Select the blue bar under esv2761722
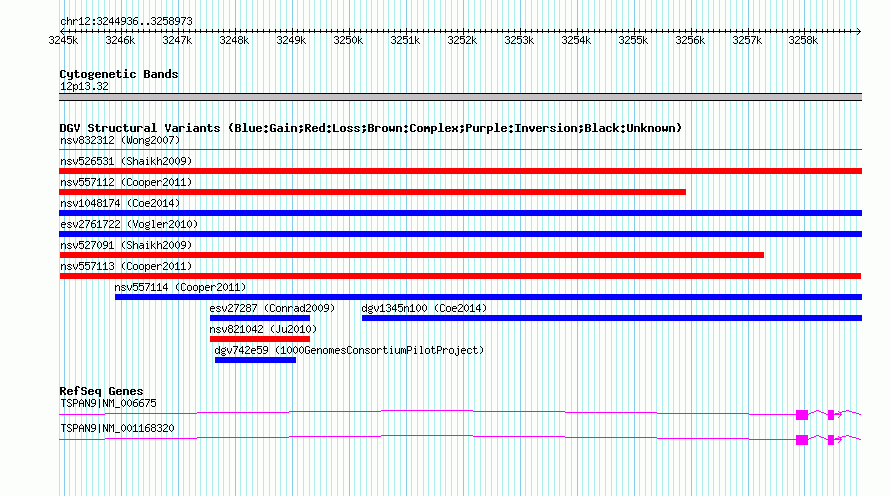The image size is (890, 496). (460, 234)
